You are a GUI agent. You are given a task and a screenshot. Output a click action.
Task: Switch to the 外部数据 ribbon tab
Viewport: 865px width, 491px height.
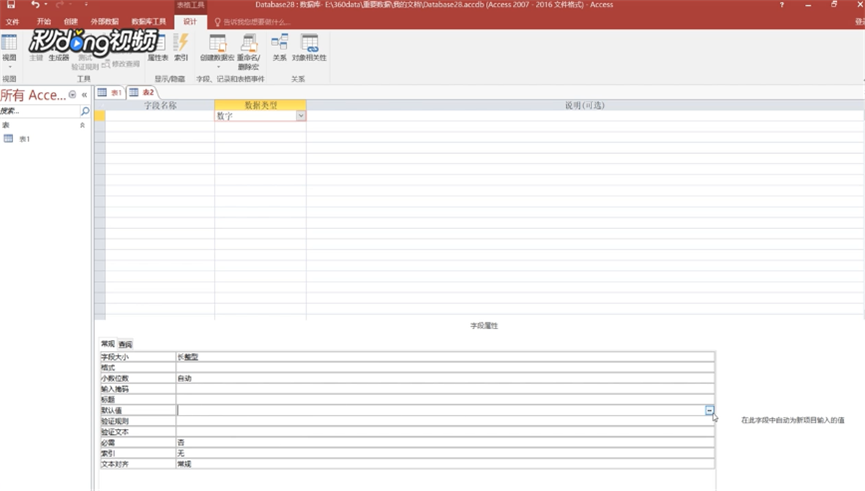click(105, 22)
